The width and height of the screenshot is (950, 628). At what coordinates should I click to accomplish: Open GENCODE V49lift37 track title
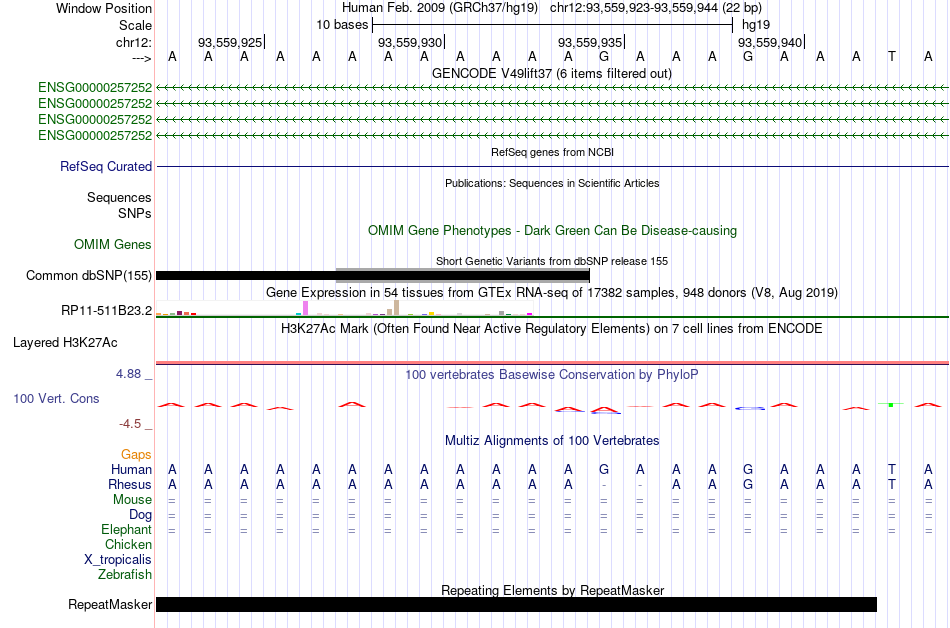click(x=551, y=74)
